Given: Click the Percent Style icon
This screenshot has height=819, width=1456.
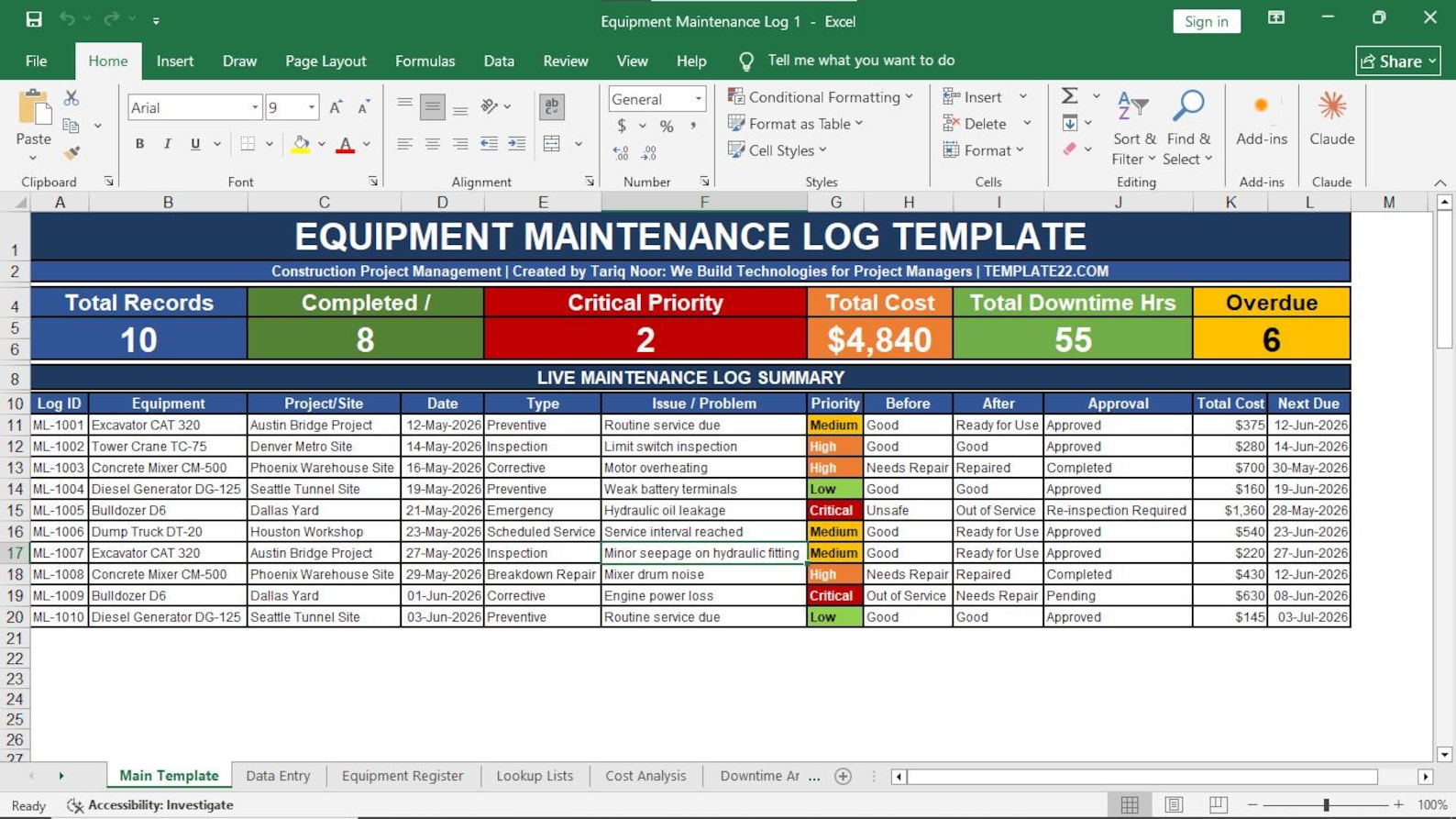Looking at the screenshot, I should coord(667,126).
